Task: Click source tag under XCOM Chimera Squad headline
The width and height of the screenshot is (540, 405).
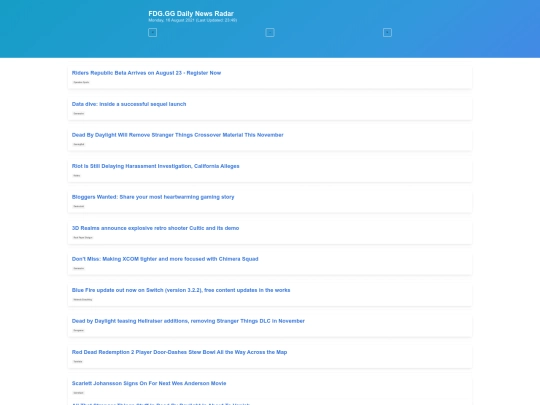Action: click(79, 268)
